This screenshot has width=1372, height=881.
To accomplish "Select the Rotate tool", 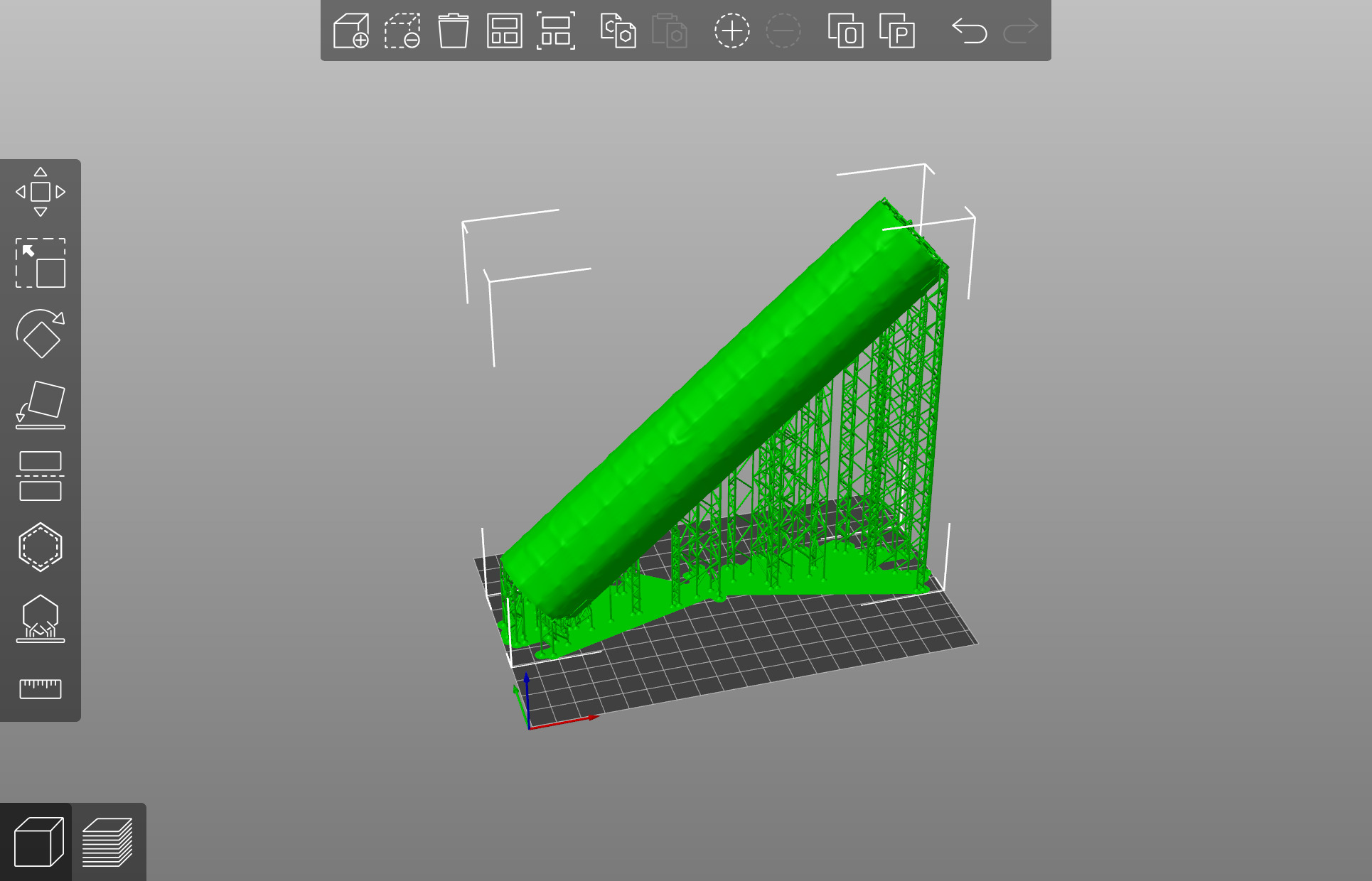I will coord(41,334).
